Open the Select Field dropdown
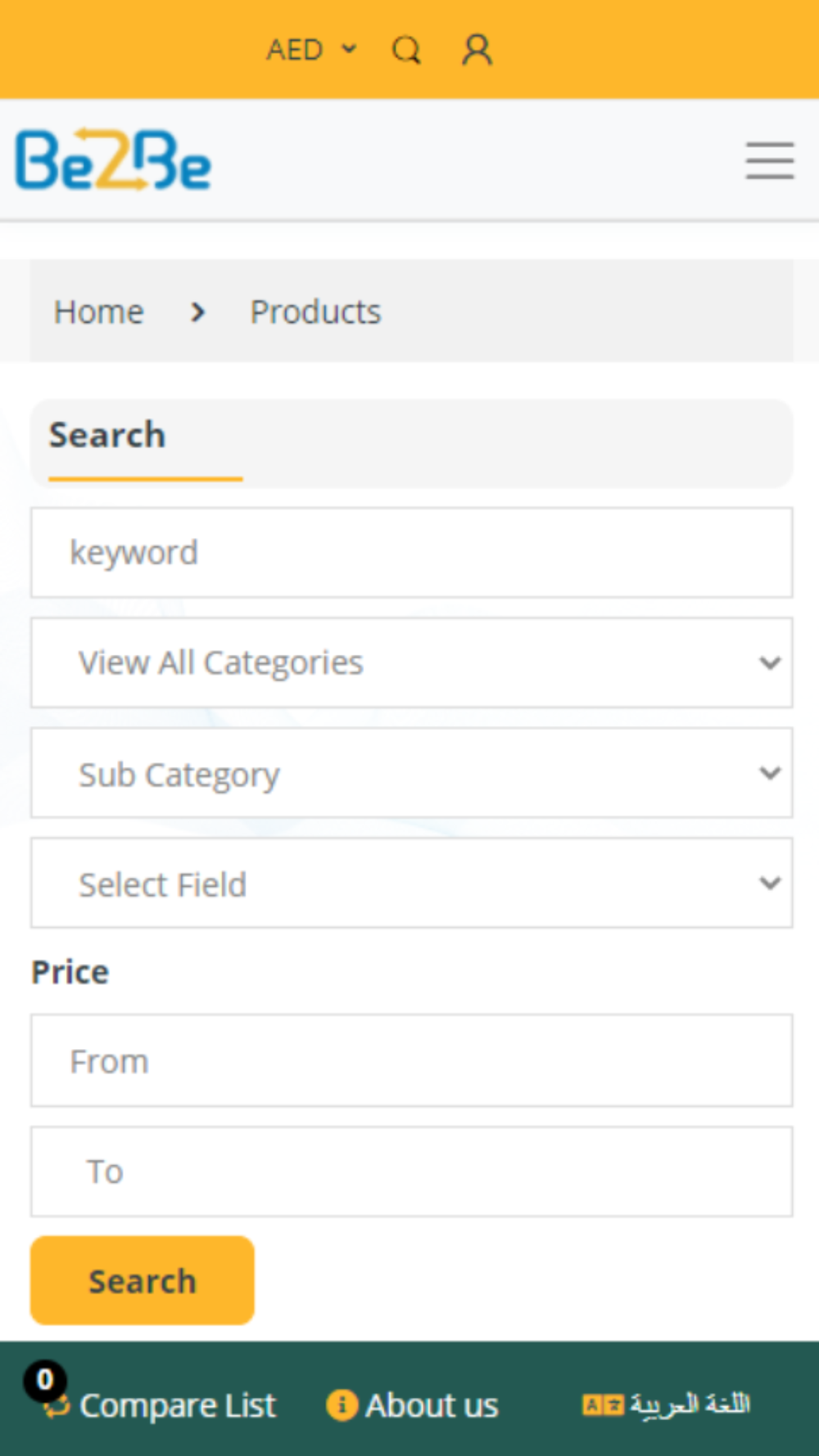Viewport: 819px width, 1456px height. tap(411, 883)
